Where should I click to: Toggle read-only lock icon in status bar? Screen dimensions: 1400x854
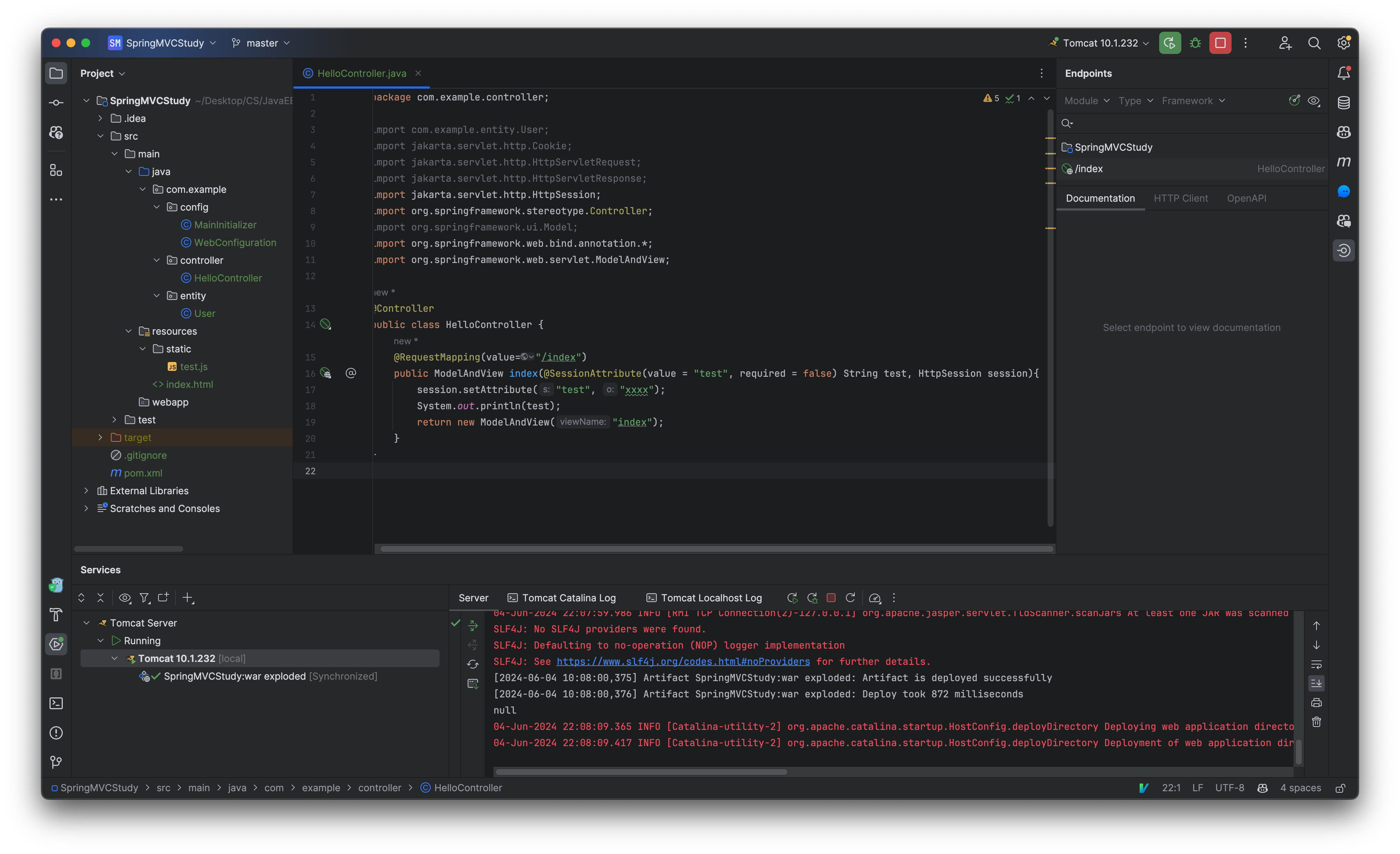click(1340, 788)
